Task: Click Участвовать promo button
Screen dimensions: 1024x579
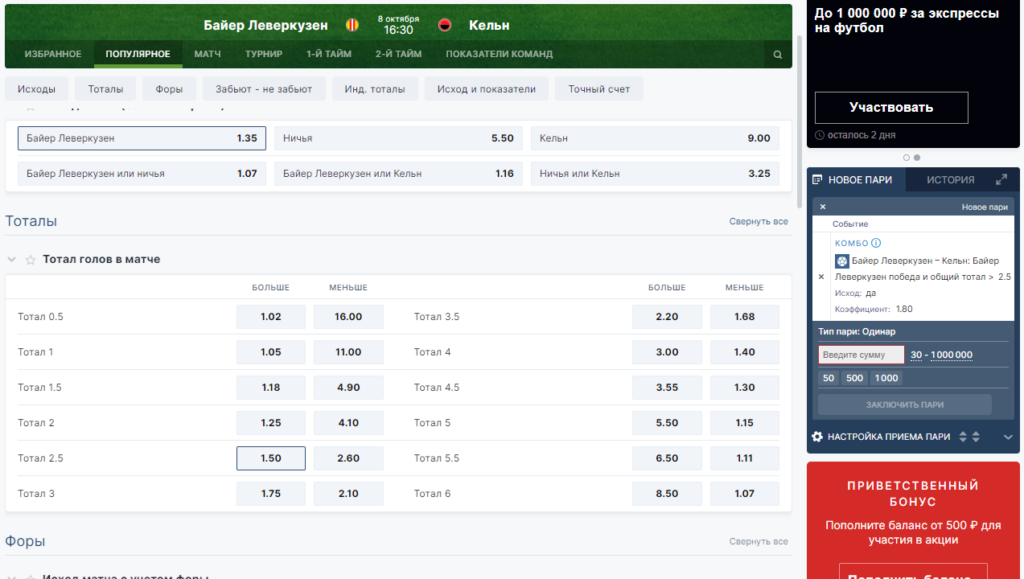Action: pos(891,108)
